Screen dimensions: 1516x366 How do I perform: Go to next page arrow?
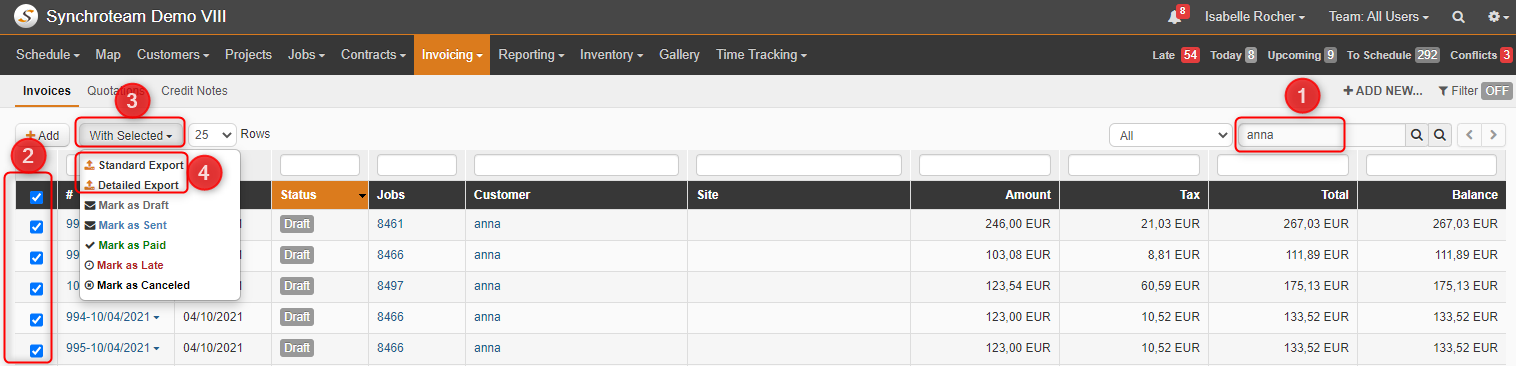coord(1494,135)
